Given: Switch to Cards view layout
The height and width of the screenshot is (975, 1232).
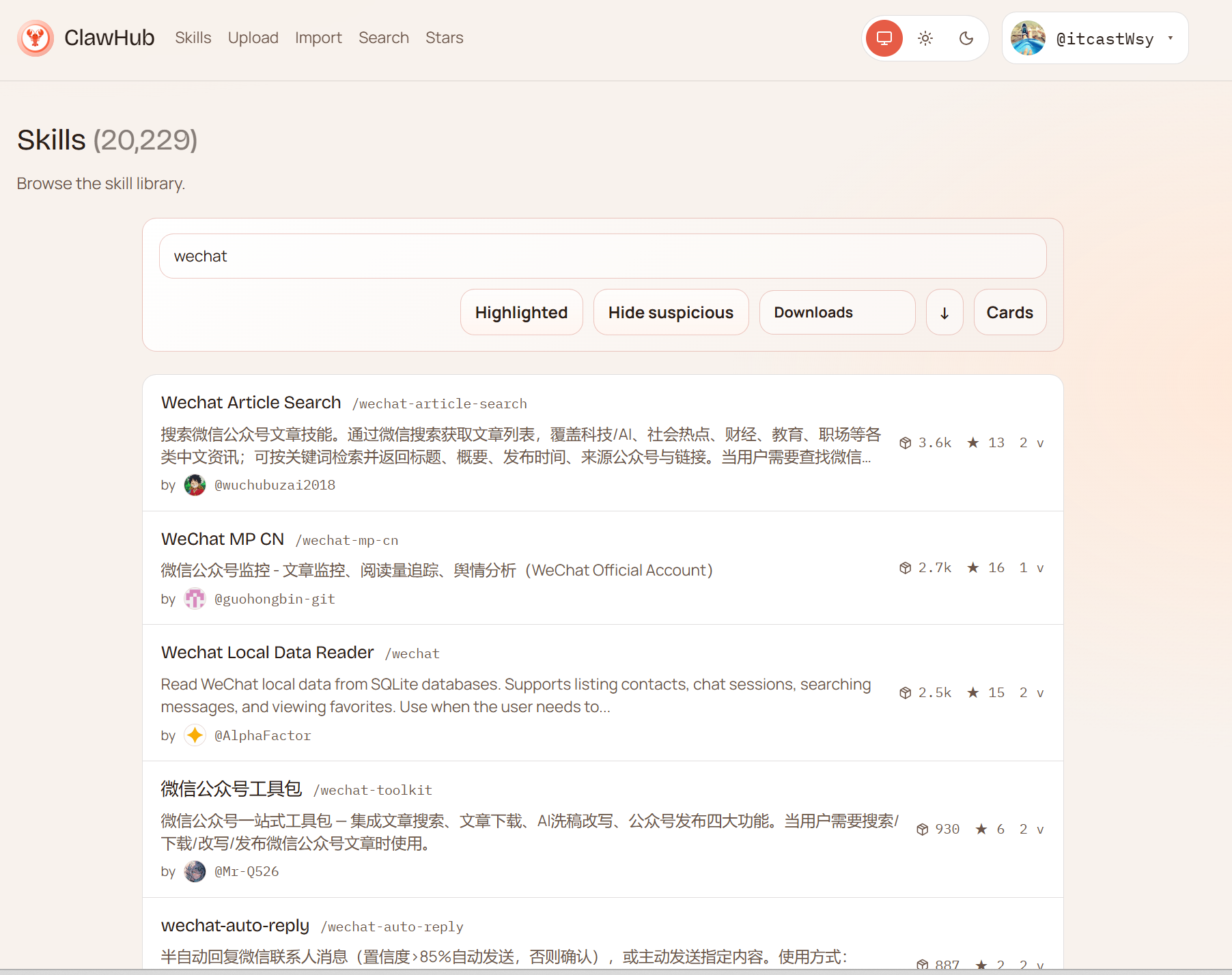Looking at the screenshot, I should pos(1009,313).
